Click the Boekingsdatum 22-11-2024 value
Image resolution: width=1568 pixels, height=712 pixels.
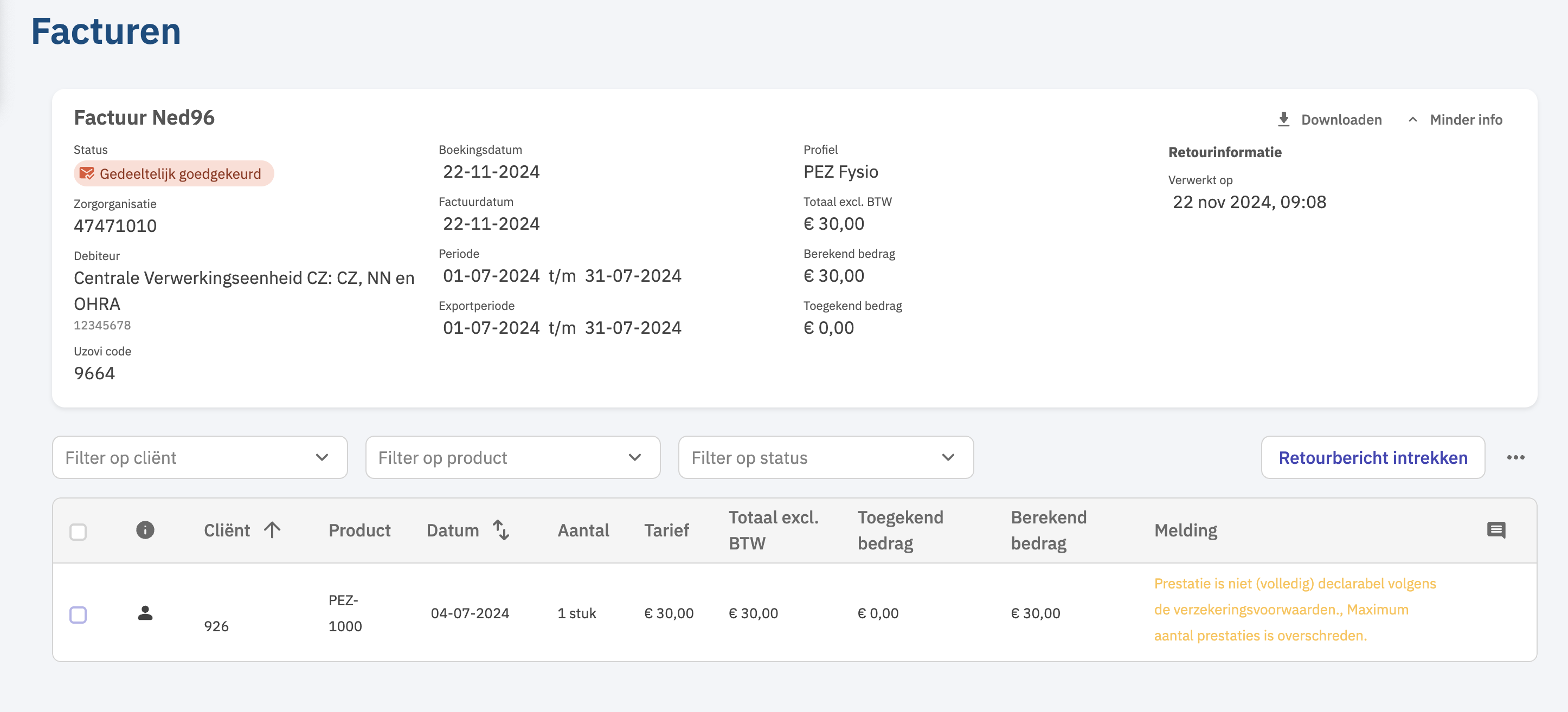pyautogui.click(x=491, y=172)
